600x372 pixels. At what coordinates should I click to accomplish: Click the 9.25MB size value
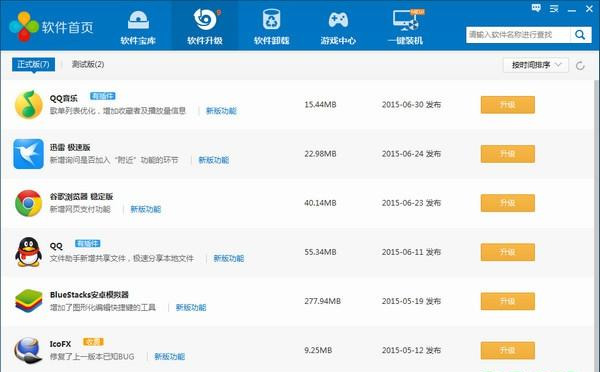tap(318, 350)
